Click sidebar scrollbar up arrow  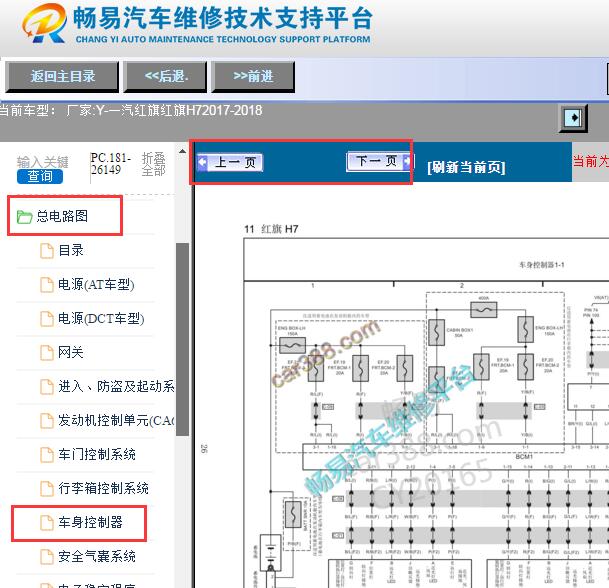click(182, 151)
